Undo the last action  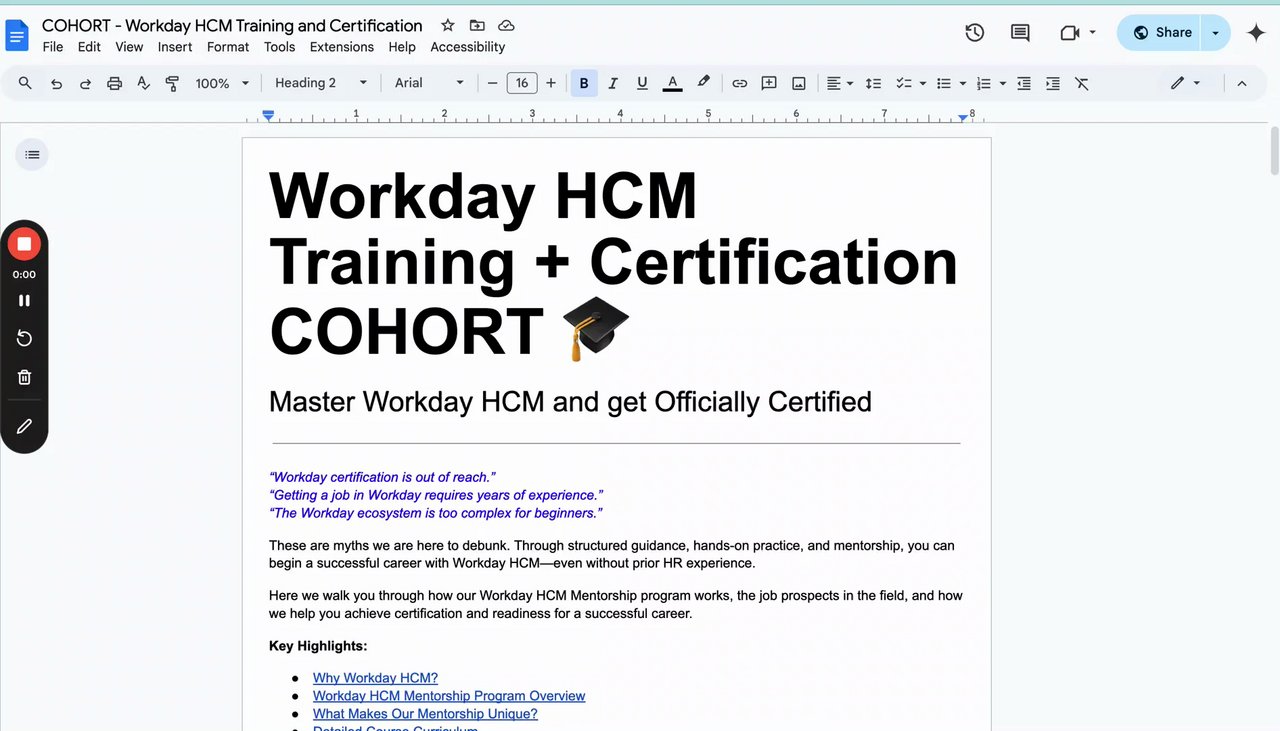tap(56, 83)
